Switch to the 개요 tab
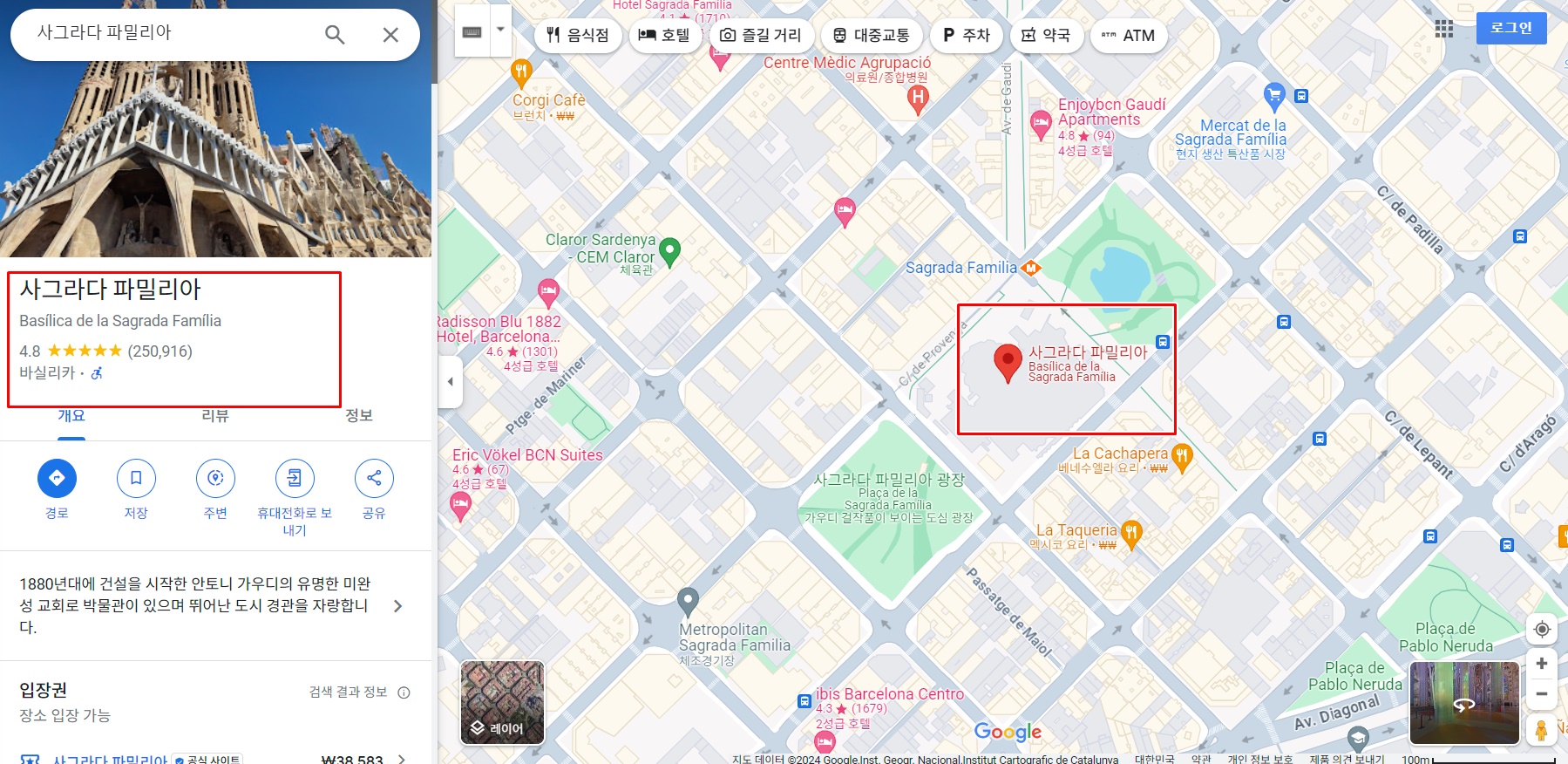This screenshot has width=1568, height=764. click(x=71, y=416)
